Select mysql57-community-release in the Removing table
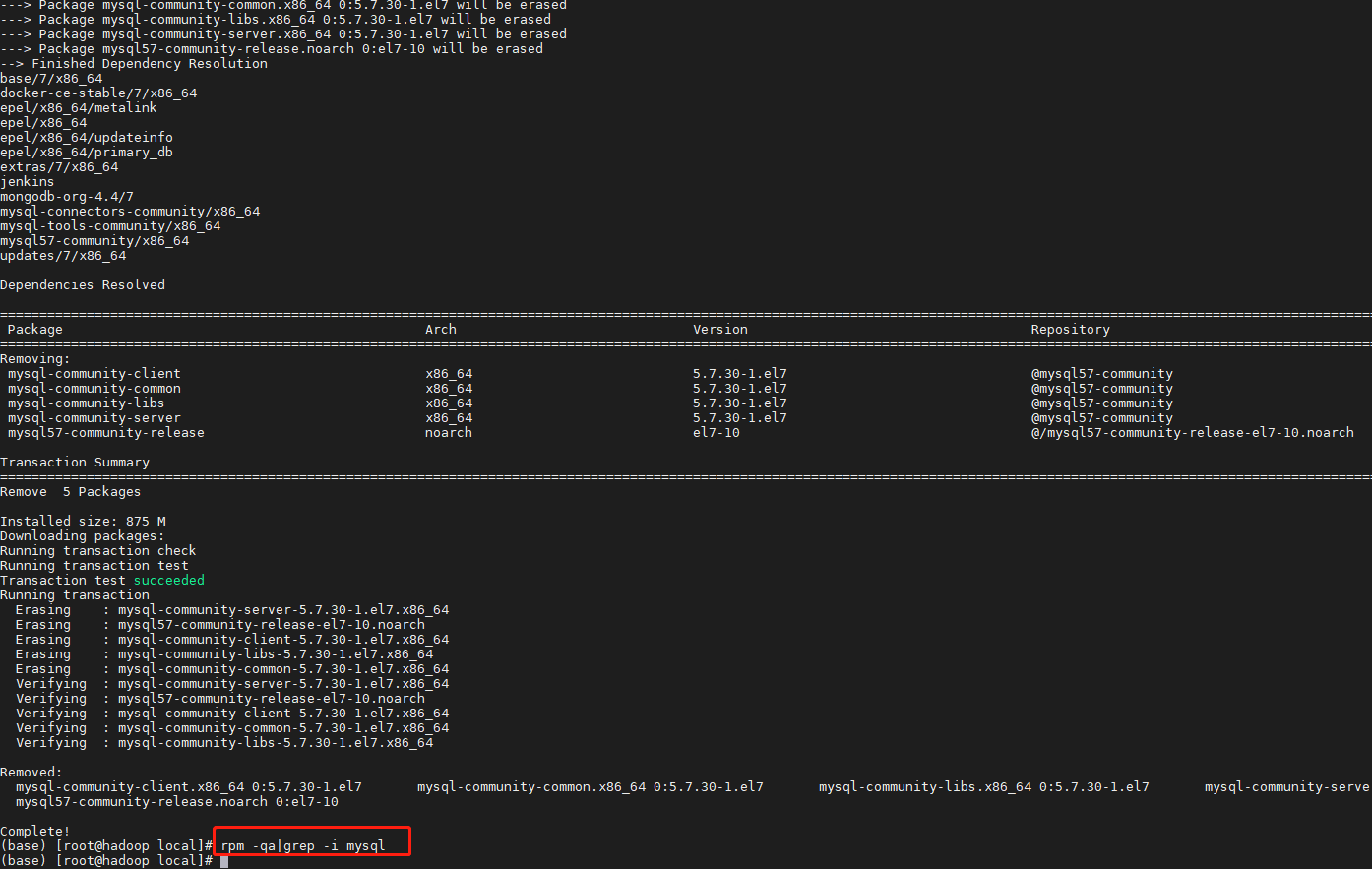The height and width of the screenshot is (869, 1372). [106, 432]
